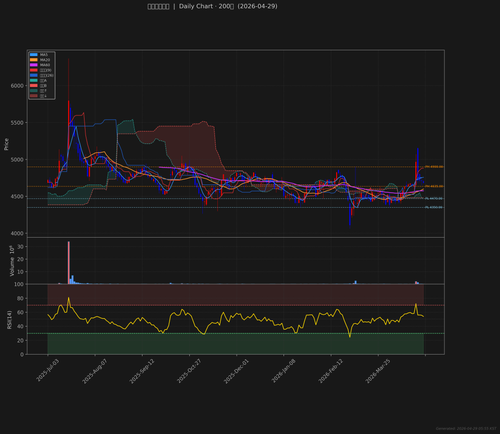The height and width of the screenshot is (434, 500).
Task: Click the '2025-Aug-07' date label
Action: tap(95, 371)
